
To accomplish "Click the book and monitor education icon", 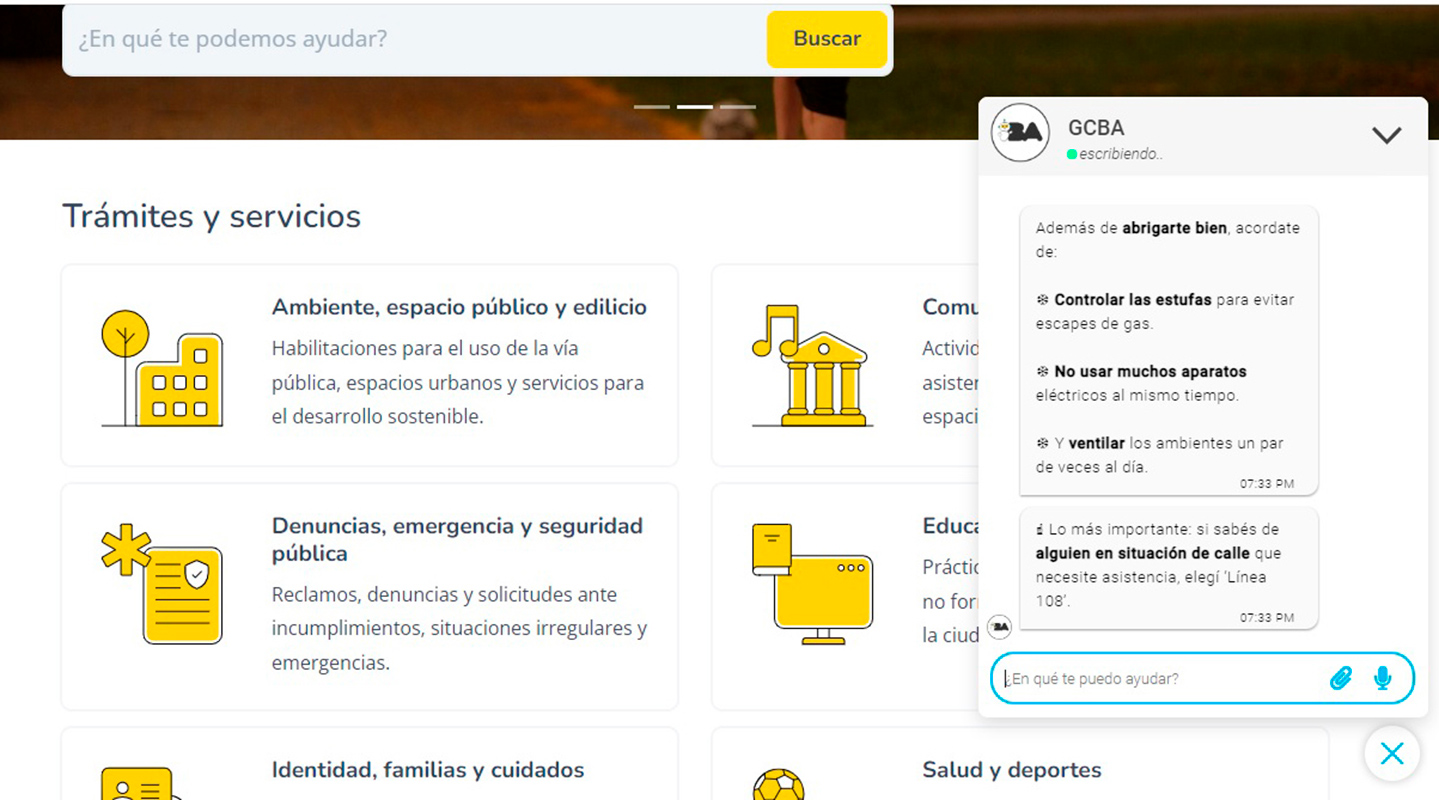I will (x=811, y=584).
